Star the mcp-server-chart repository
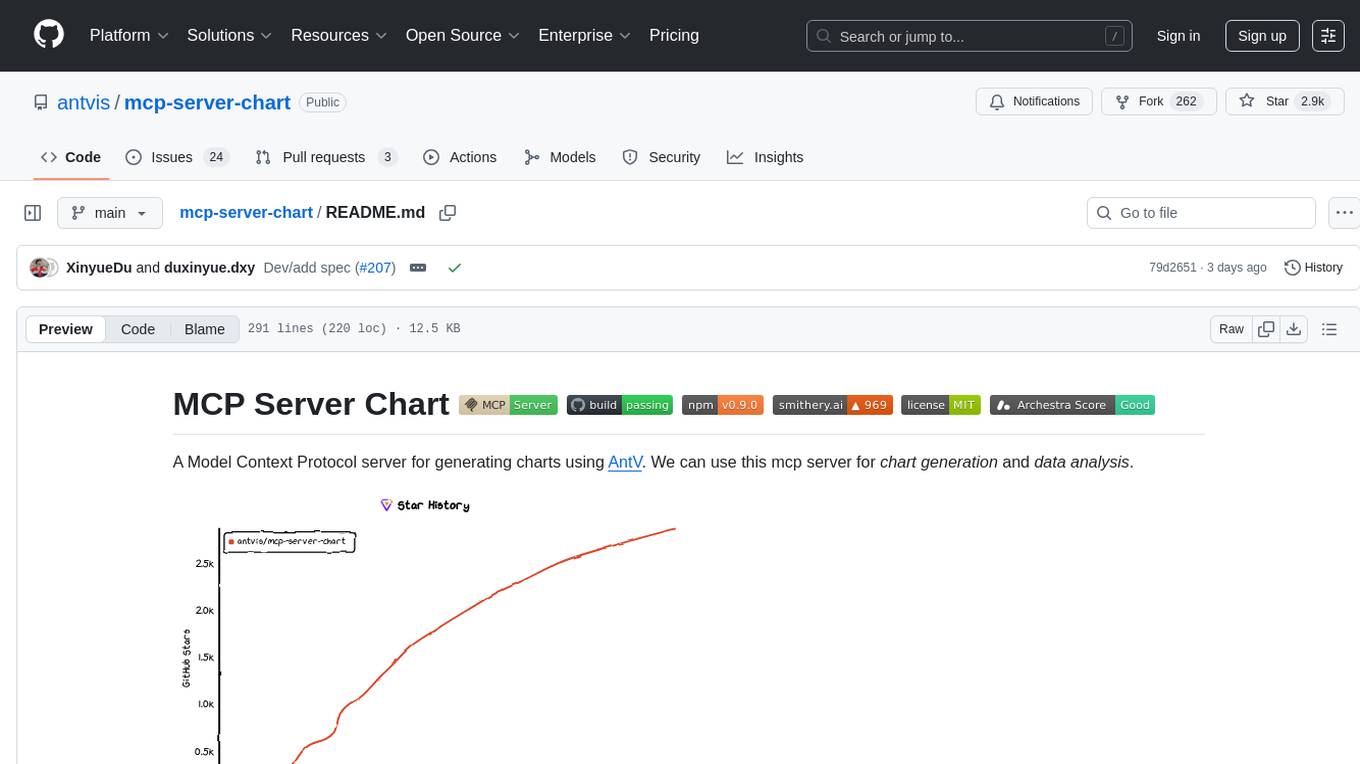 click(x=1265, y=101)
